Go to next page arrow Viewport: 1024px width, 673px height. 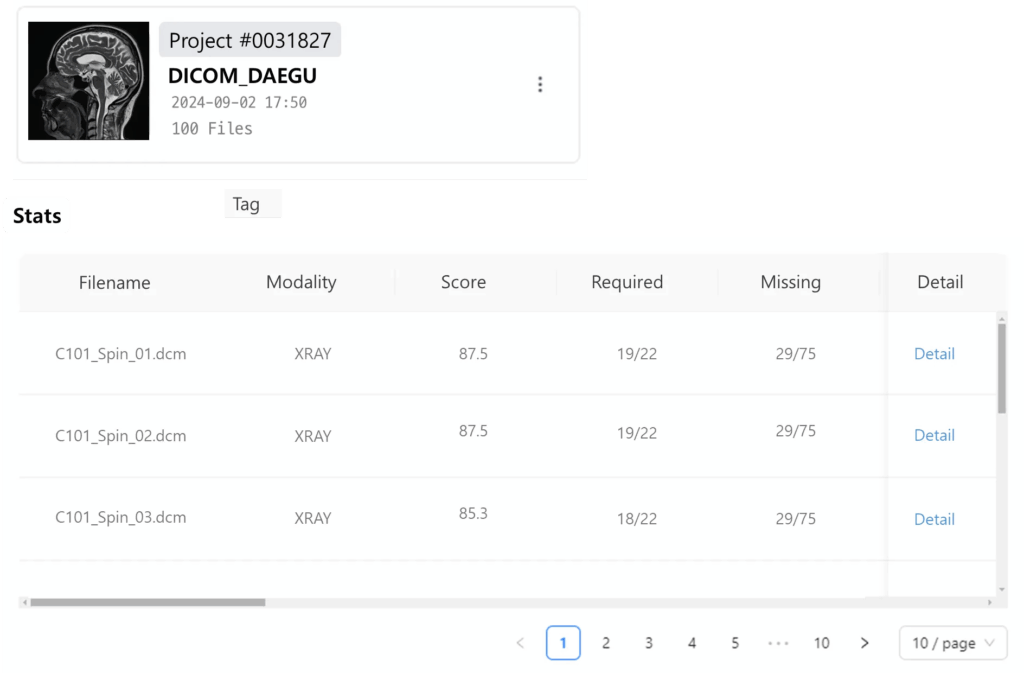coord(864,643)
